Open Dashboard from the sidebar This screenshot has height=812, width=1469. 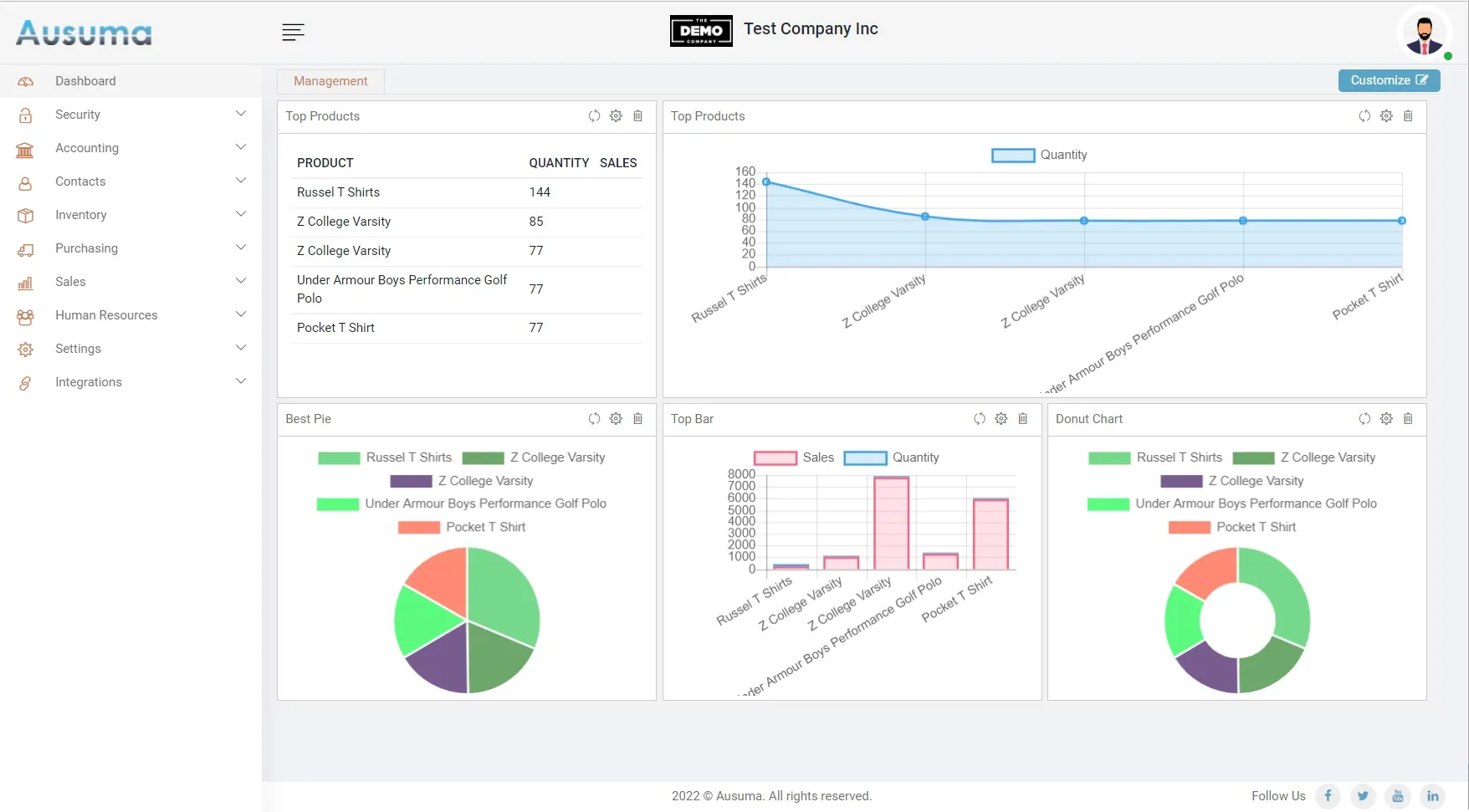click(x=85, y=81)
